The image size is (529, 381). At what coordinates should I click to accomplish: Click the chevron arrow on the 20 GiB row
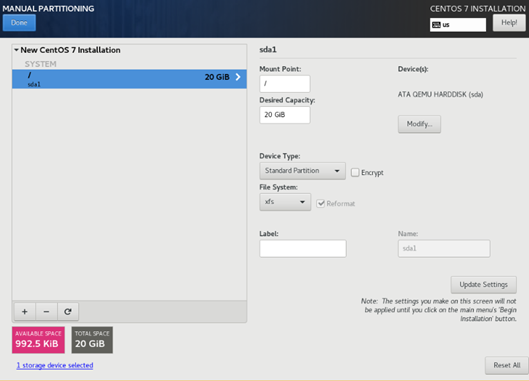(238, 77)
